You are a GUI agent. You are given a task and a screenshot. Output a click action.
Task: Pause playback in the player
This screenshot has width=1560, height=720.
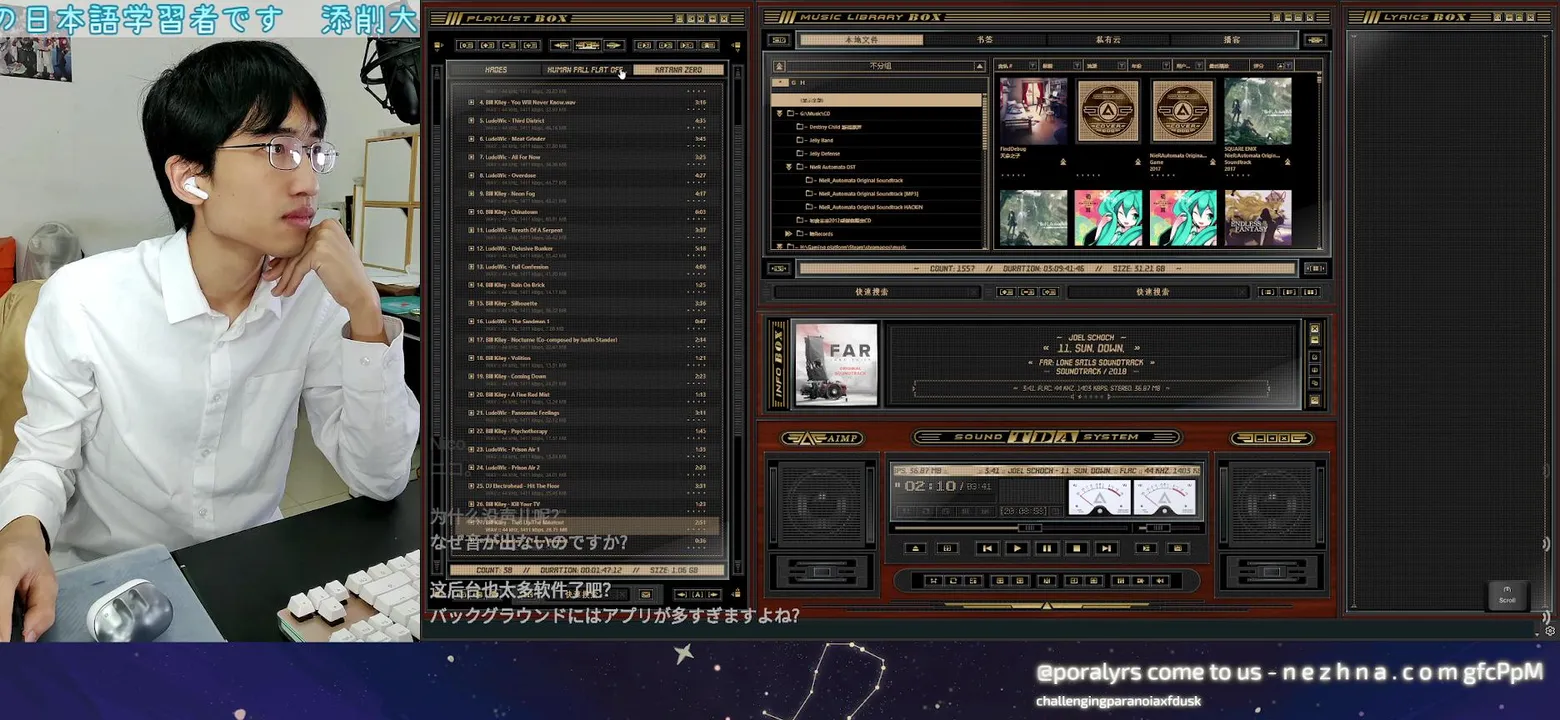coord(1046,548)
